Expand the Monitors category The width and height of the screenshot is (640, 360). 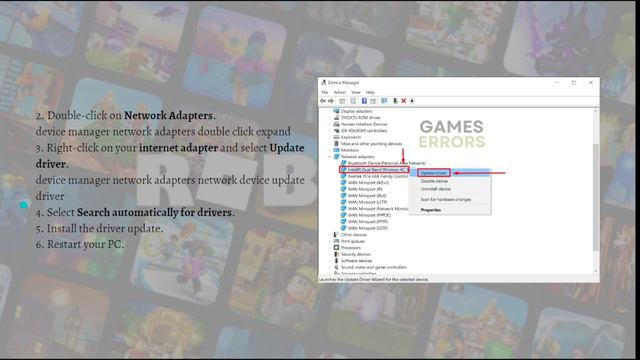[x=330, y=150]
